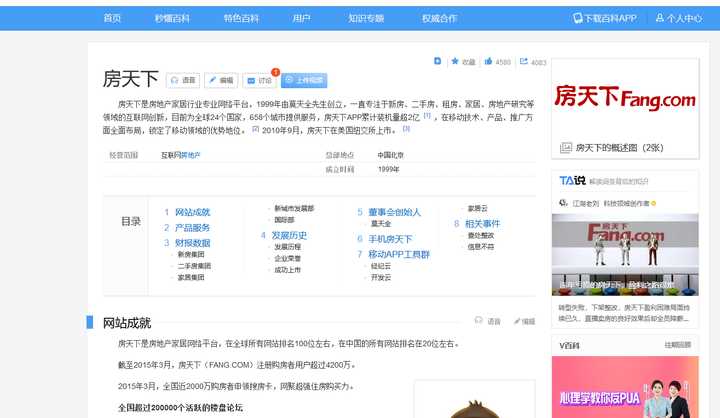Click the bookmark icon left of 收藏
This screenshot has height=418, width=720.
click(437, 61)
